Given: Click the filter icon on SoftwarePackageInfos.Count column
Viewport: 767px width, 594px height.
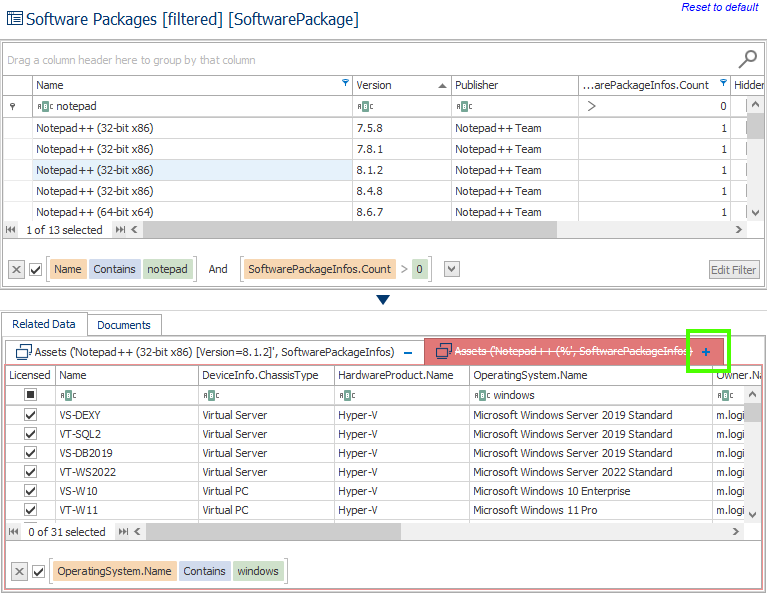Looking at the screenshot, I should point(723,83).
